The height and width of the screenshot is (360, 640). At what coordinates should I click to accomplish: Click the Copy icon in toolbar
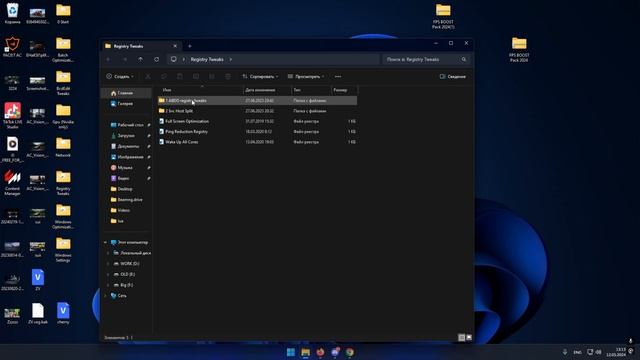point(164,76)
